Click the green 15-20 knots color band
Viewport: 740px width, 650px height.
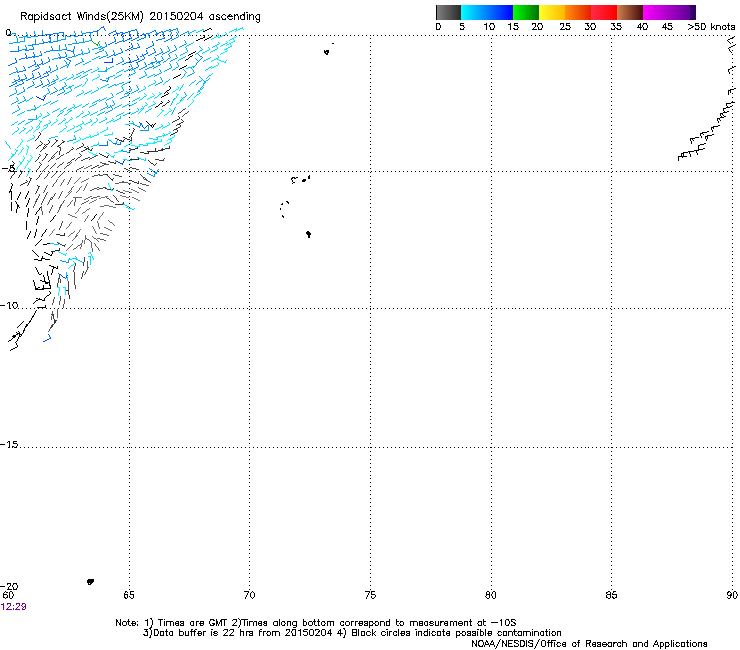tap(526, 12)
